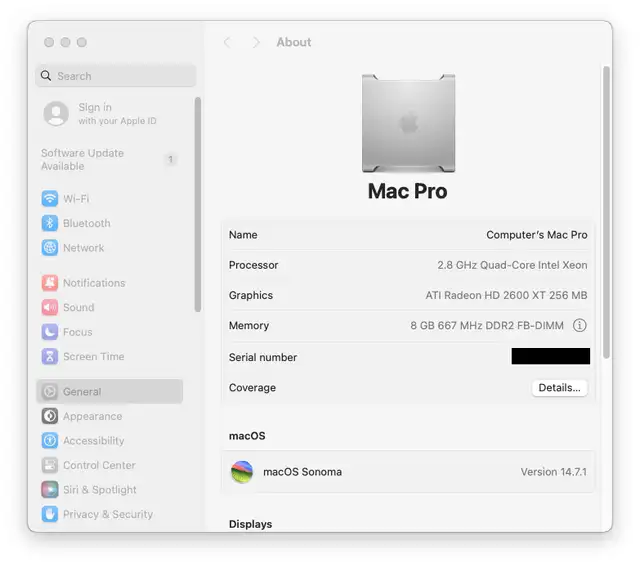
Task: Go forward with the right chevron
Action: pos(256,42)
